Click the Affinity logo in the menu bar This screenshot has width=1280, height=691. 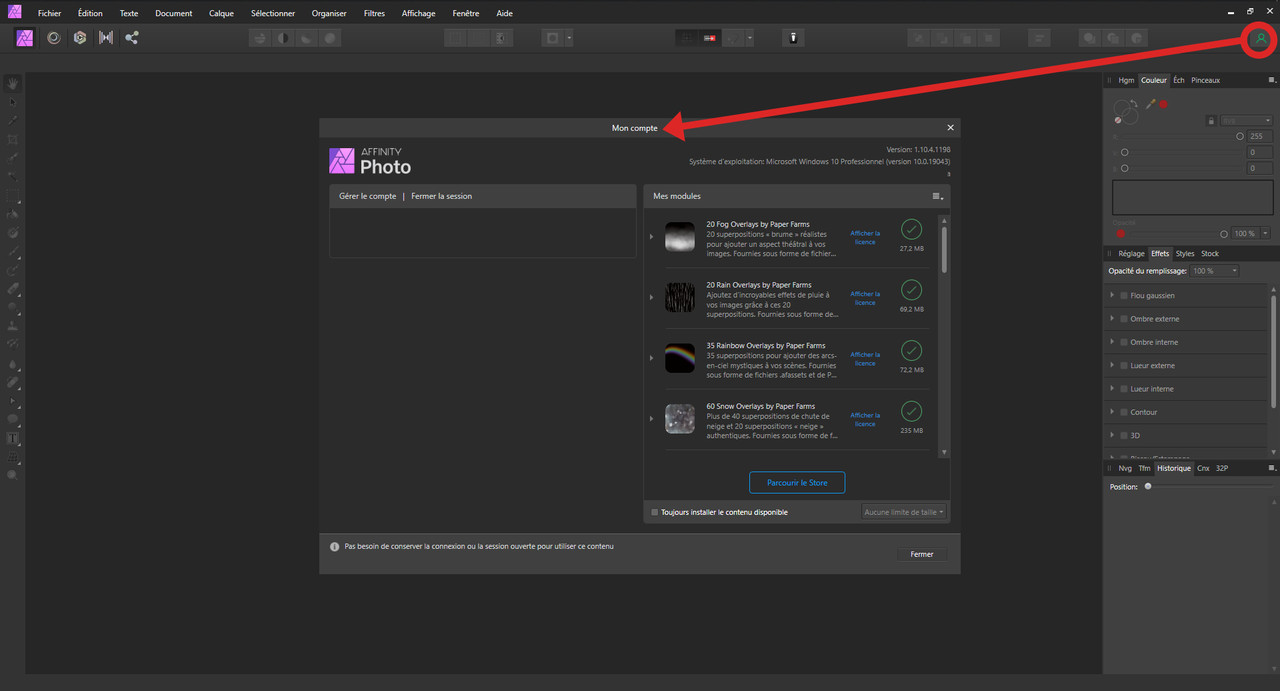pyautogui.click(x=14, y=12)
